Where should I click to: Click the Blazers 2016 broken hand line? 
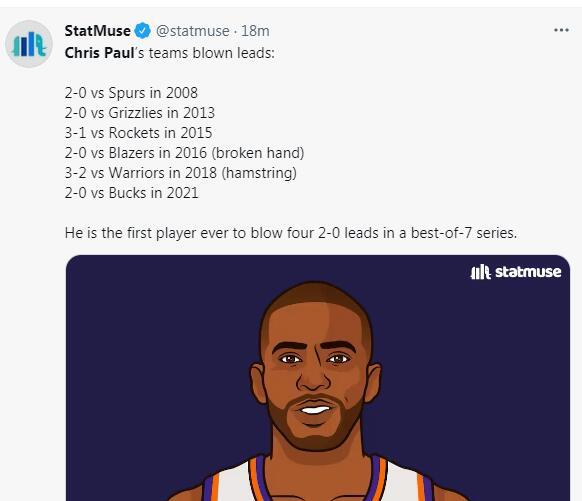coord(184,153)
